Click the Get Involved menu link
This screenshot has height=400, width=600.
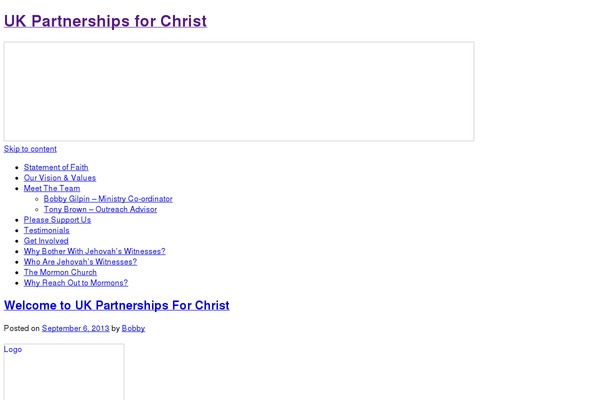tap(46, 241)
